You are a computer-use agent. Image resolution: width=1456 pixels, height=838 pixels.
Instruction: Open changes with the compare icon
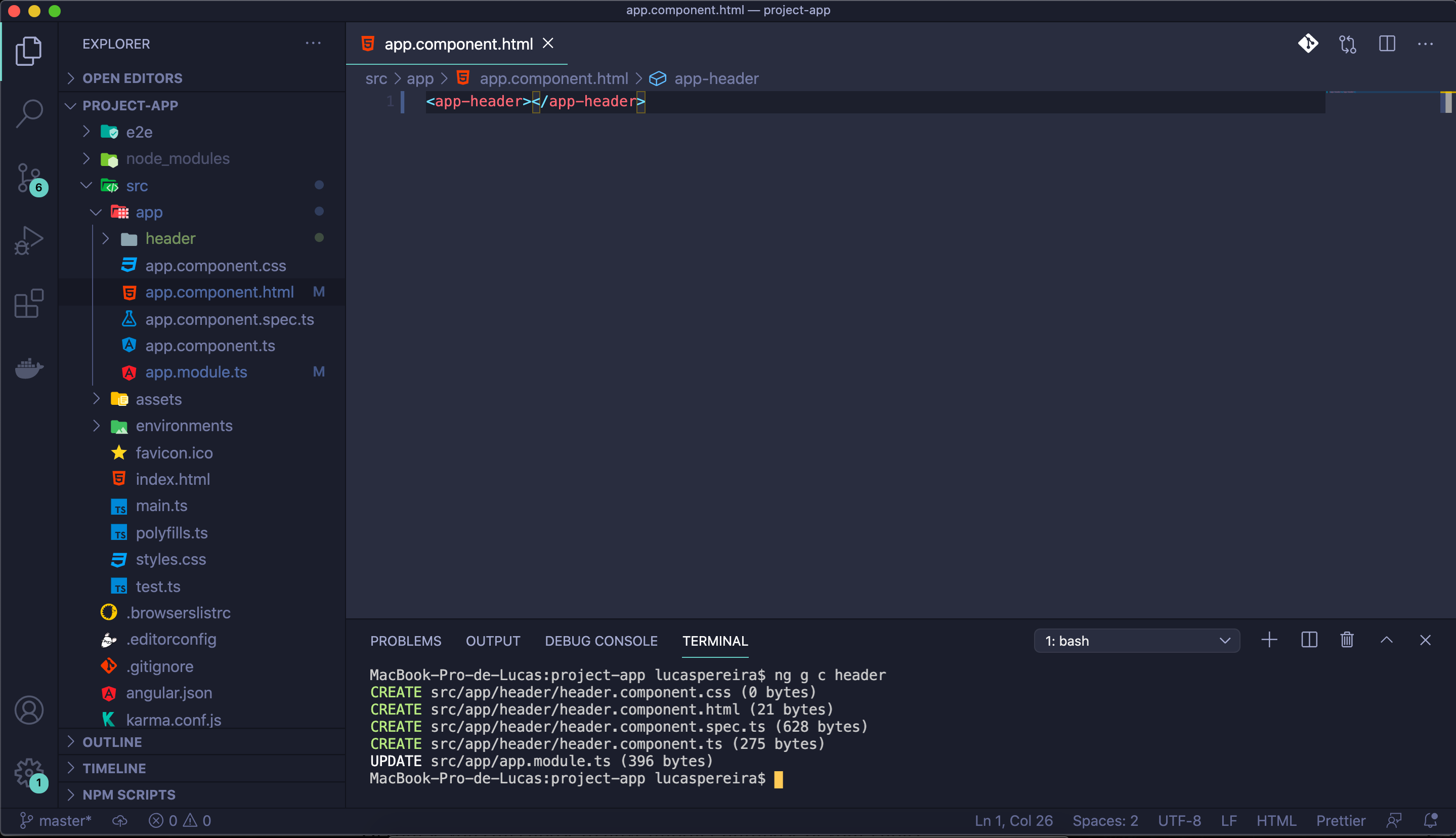(1347, 44)
